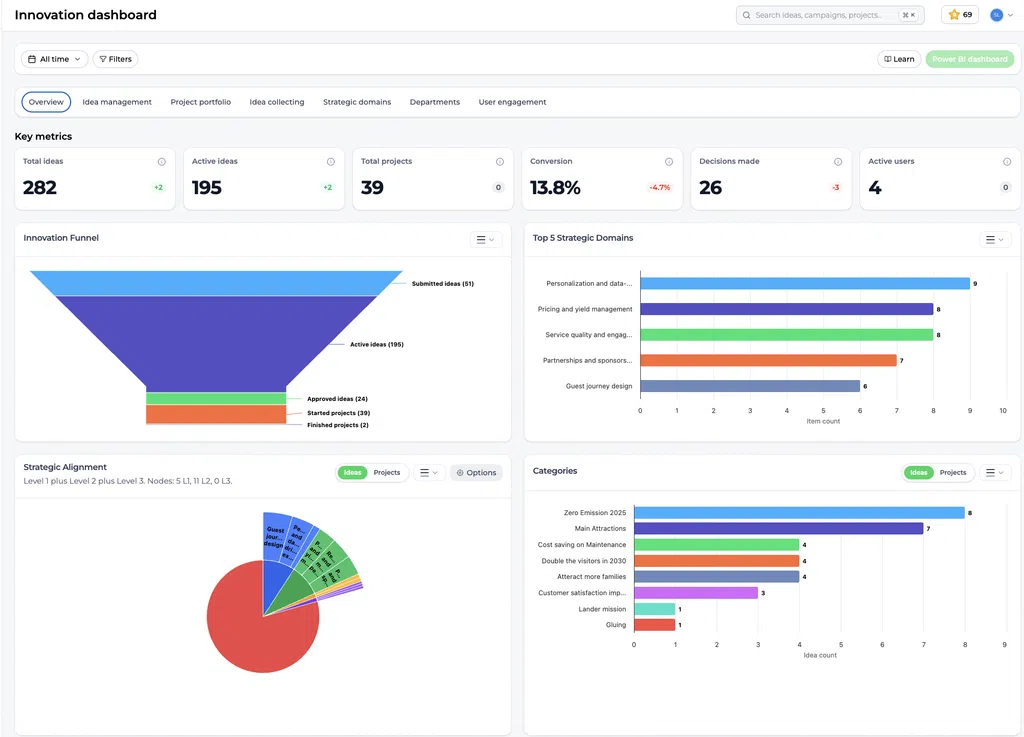Click the search magnifier icon
Screen dimensions: 1024x737
pos(746,15)
